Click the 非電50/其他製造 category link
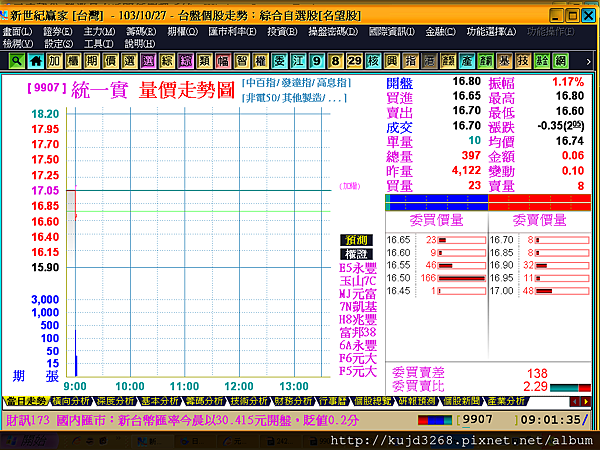Viewport: 600px width, 450px height. pos(294,98)
